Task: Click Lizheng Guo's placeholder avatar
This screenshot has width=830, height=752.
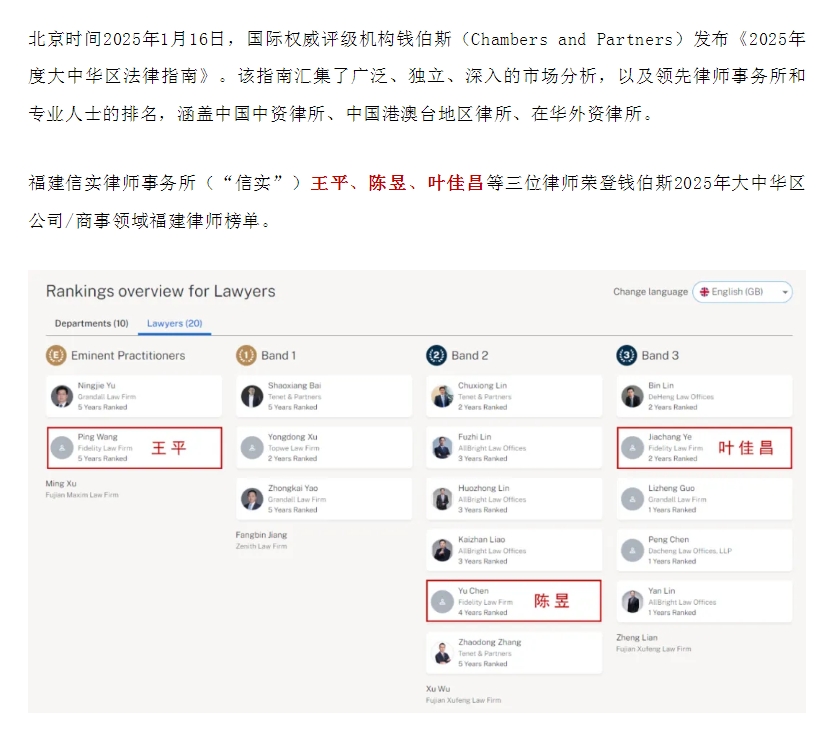Action: tap(632, 499)
